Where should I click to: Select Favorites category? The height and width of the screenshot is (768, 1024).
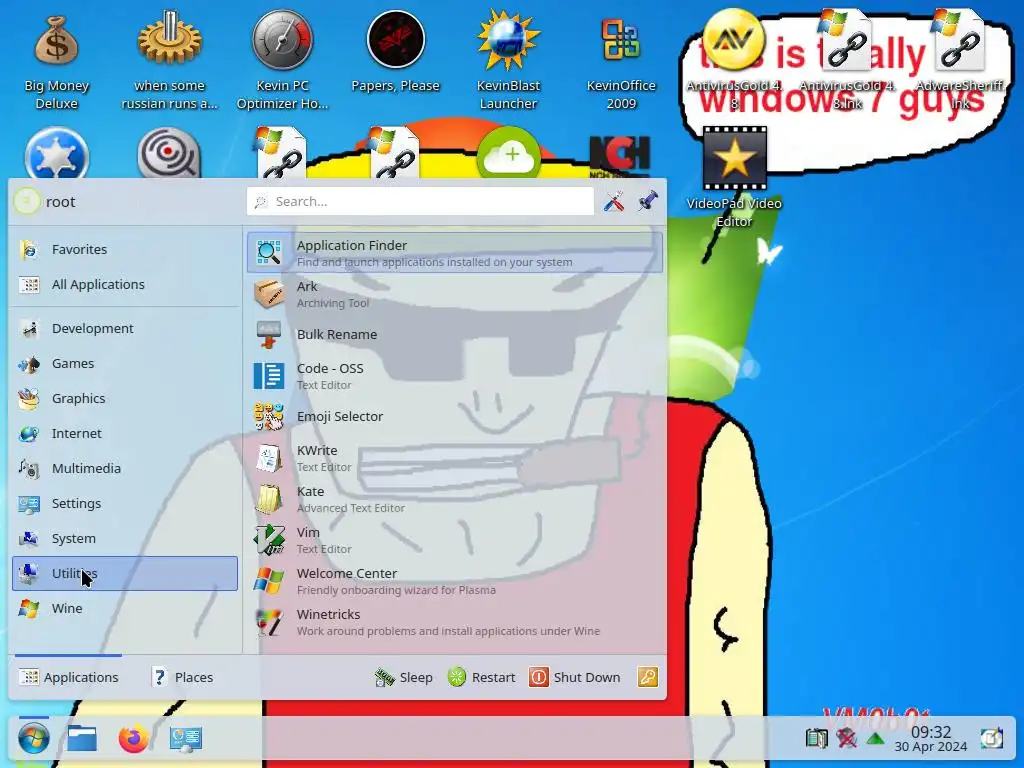click(x=125, y=249)
